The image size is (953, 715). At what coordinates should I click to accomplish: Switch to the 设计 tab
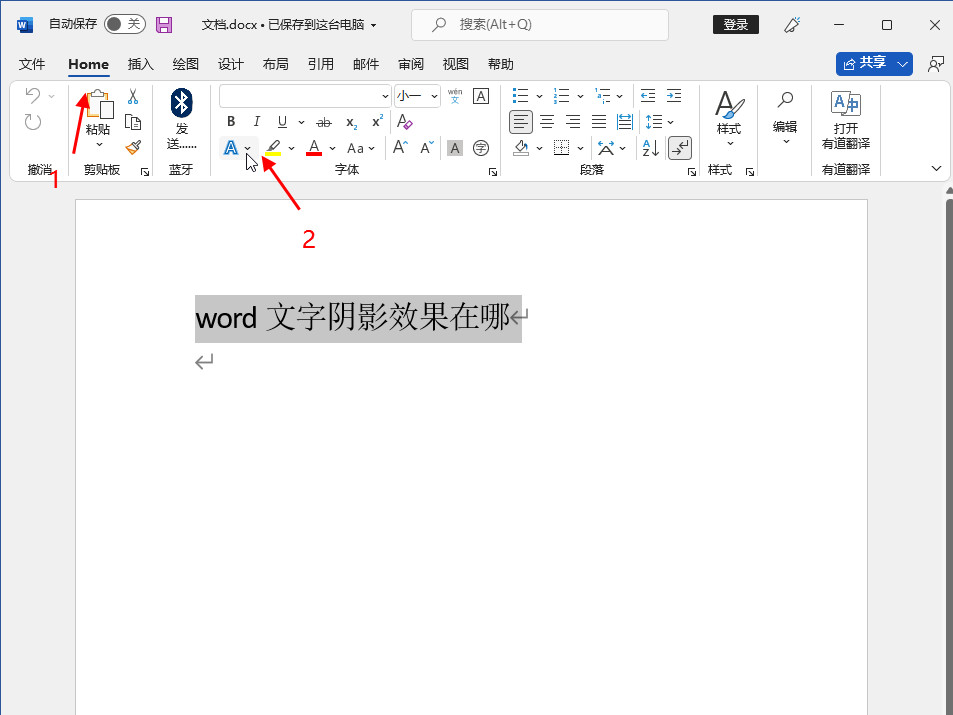(230, 64)
